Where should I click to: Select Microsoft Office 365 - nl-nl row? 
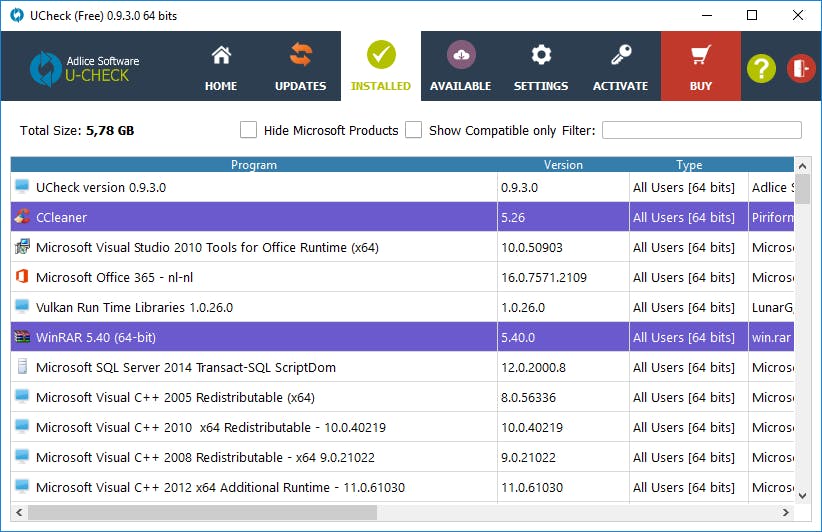(114, 277)
